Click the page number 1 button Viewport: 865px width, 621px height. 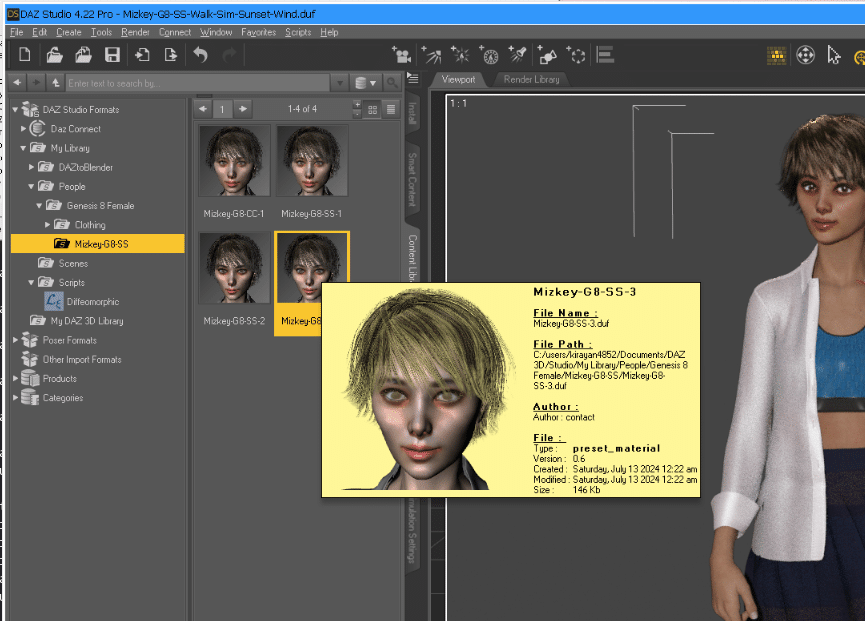222,109
